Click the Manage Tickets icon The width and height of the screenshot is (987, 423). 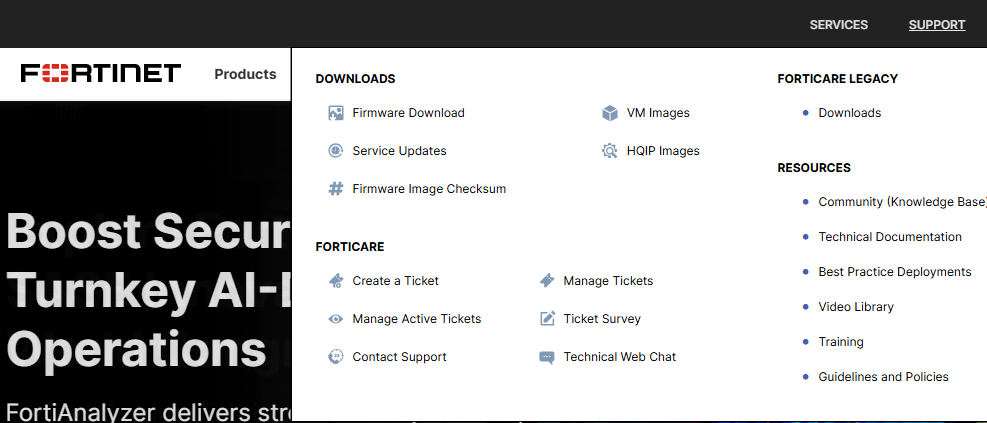pos(548,281)
